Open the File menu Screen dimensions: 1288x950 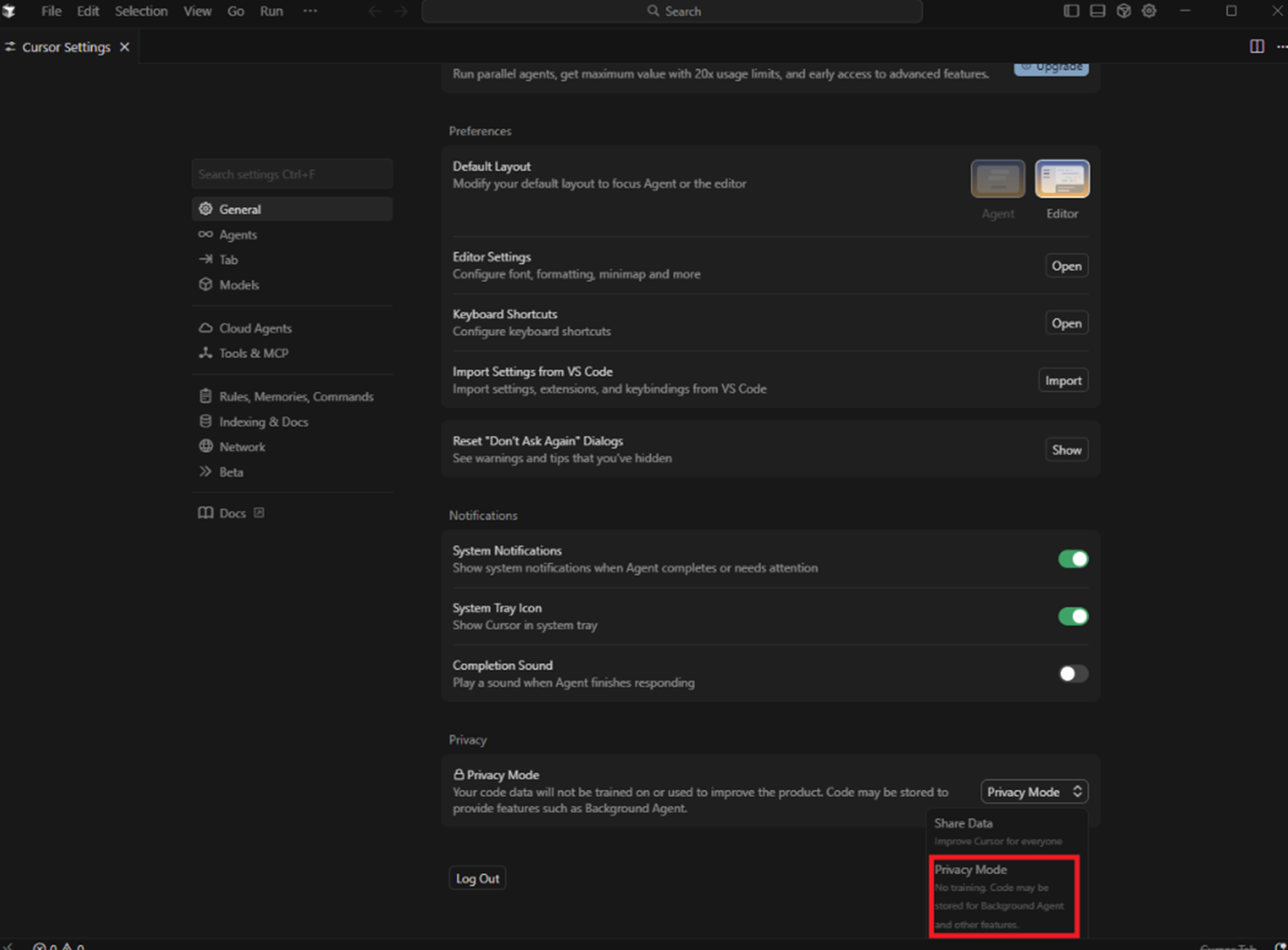coord(52,11)
